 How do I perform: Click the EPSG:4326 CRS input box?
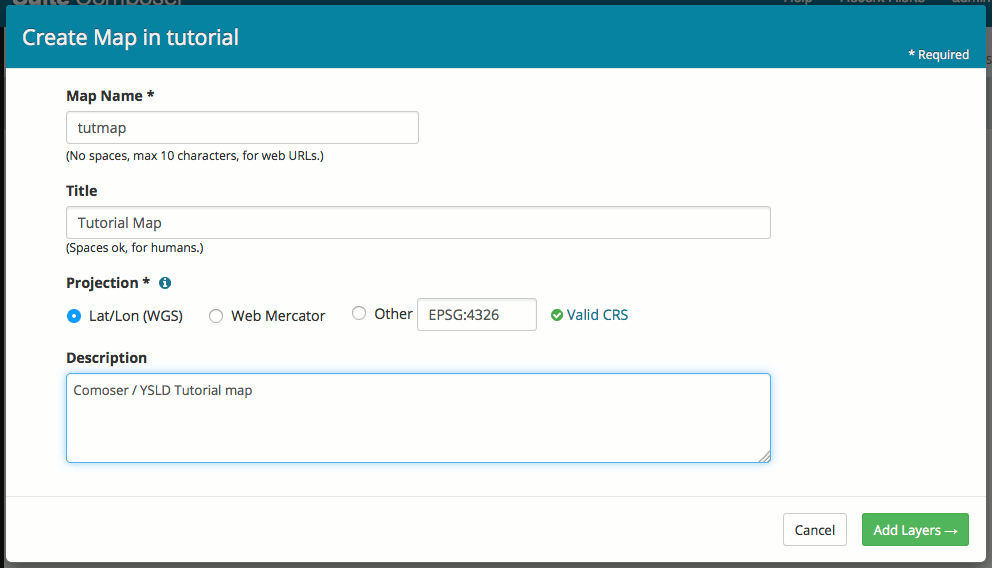[476, 314]
